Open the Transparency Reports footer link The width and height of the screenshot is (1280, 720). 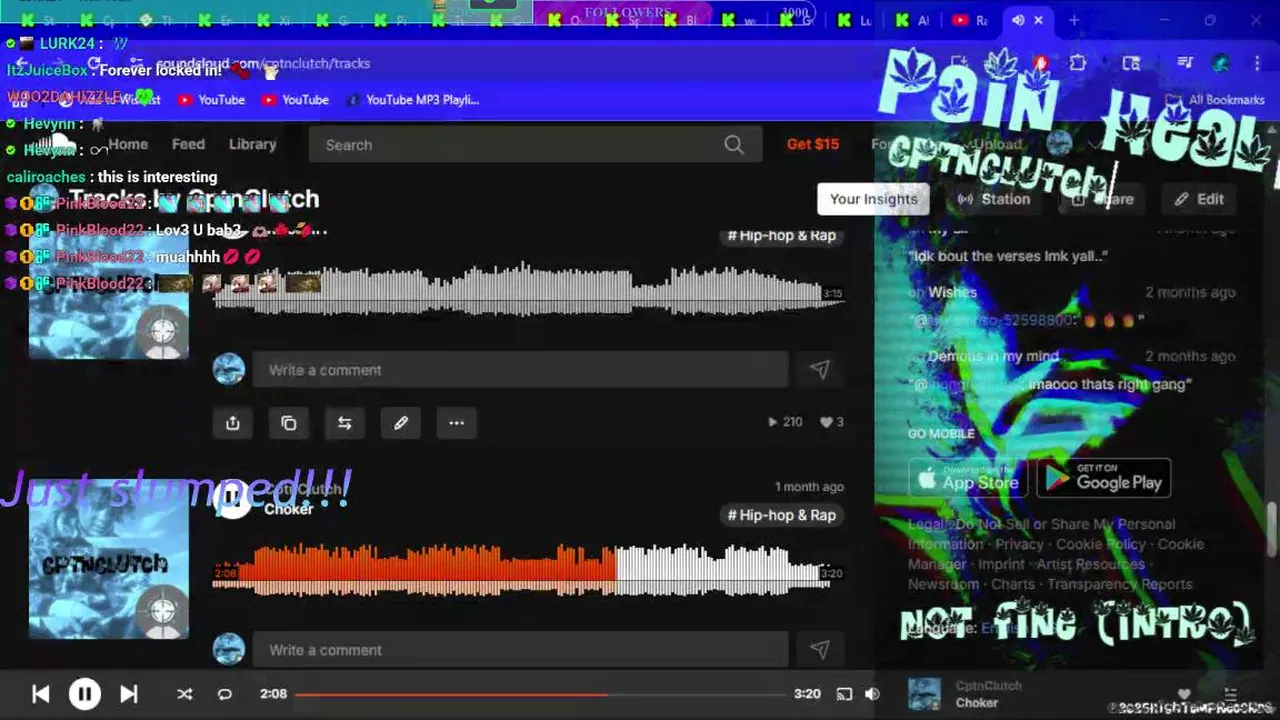point(1120,584)
